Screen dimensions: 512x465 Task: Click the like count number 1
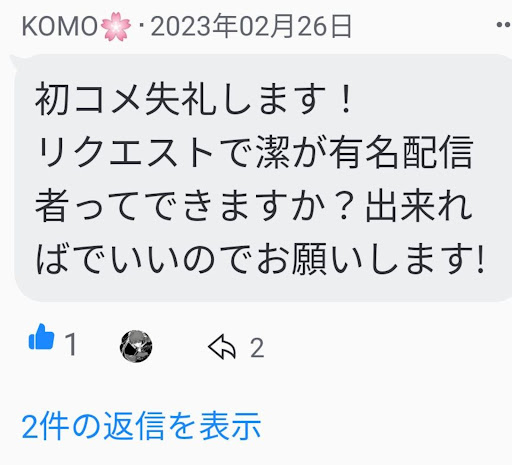tap(71, 345)
